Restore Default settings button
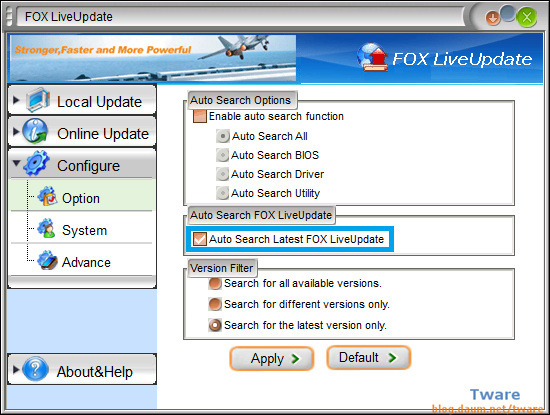The width and height of the screenshot is (550, 415). pos(369,357)
